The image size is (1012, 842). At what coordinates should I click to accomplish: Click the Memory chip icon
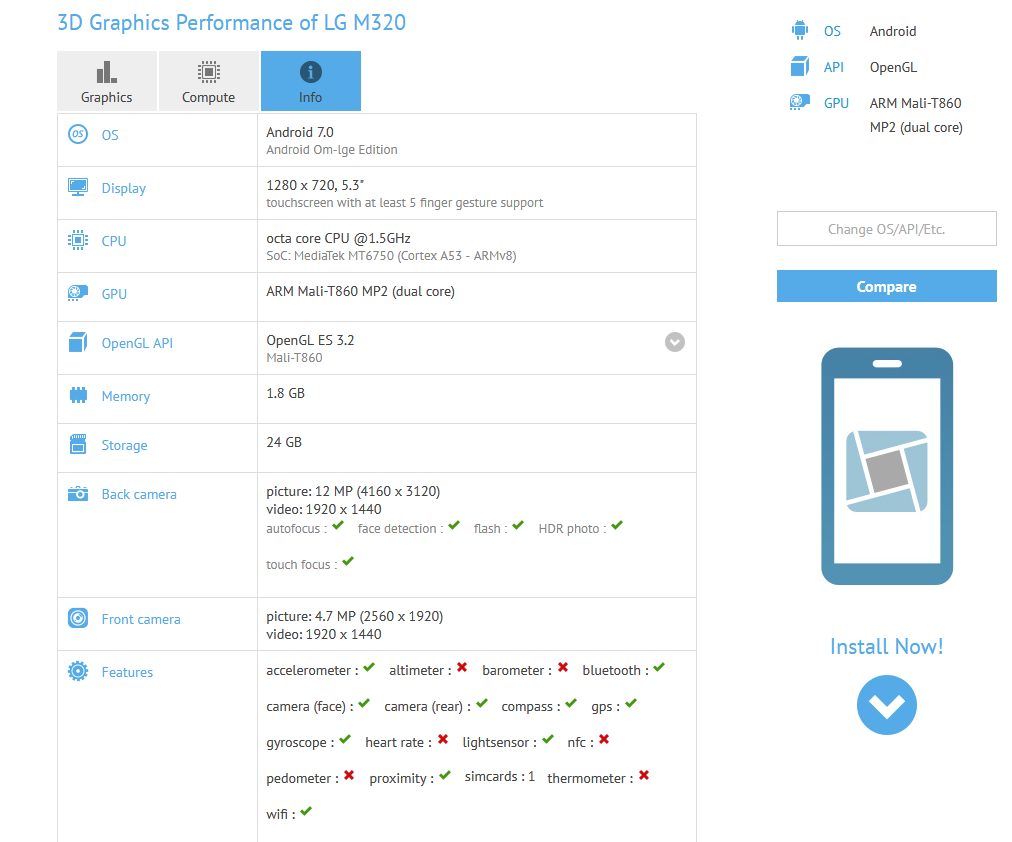pyautogui.click(x=78, y=396)
